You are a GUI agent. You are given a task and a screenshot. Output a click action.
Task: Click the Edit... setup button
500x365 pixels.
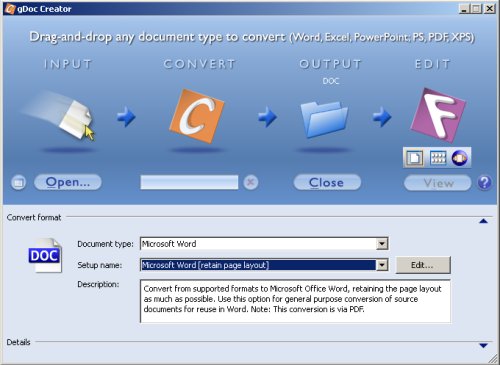pos(423,265)
